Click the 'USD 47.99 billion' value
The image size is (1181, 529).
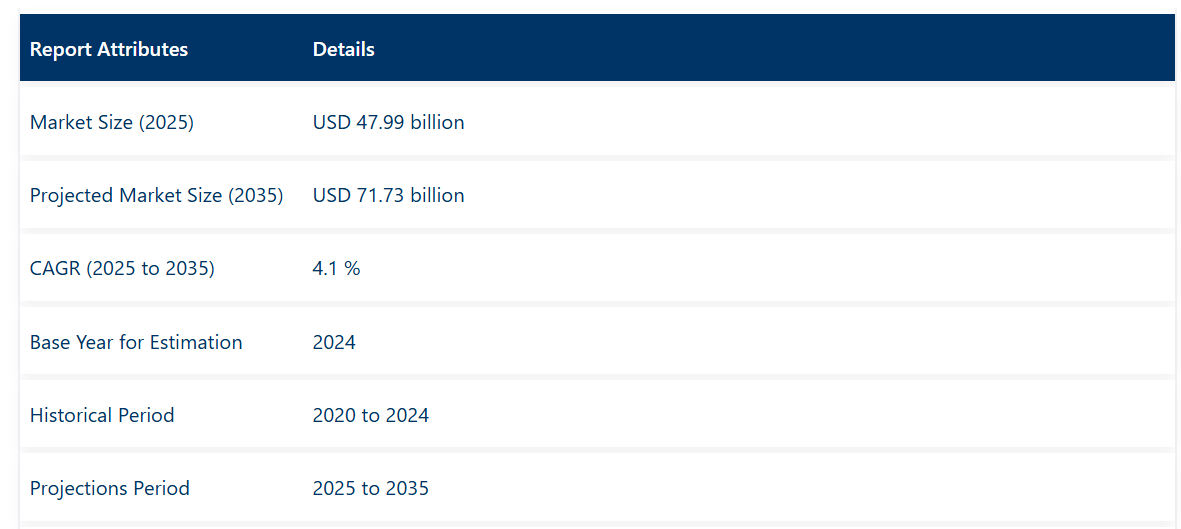click(x=388, y=122)
